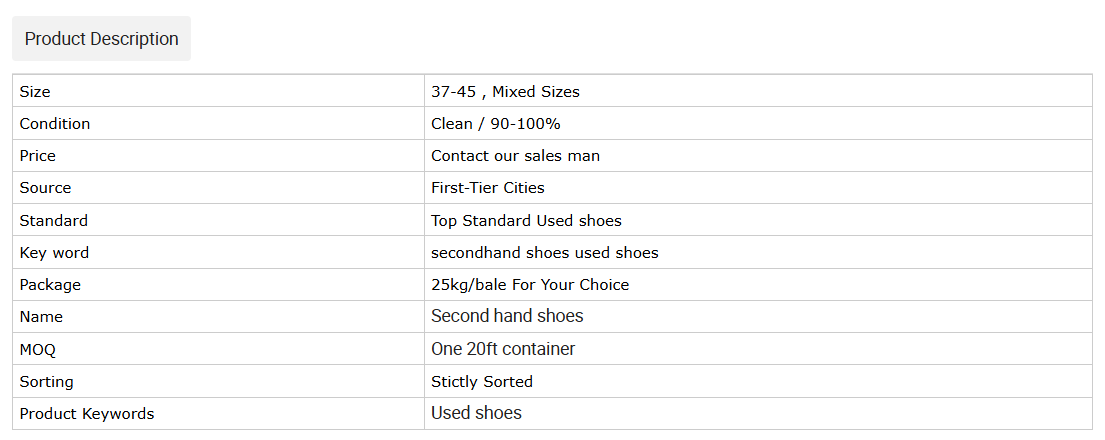
Task: Click 'Contact our sales man' text
Action: pyautogui.click(x=515, y=156)
